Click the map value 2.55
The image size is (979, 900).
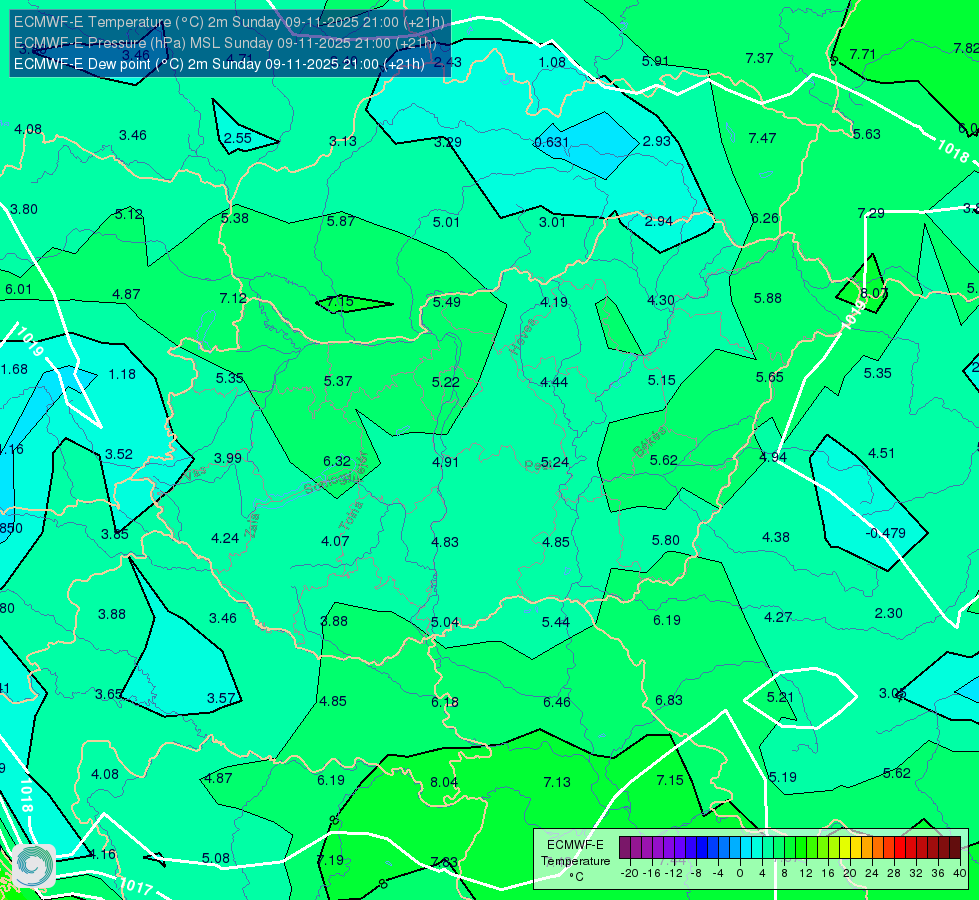tap(238, 138)
